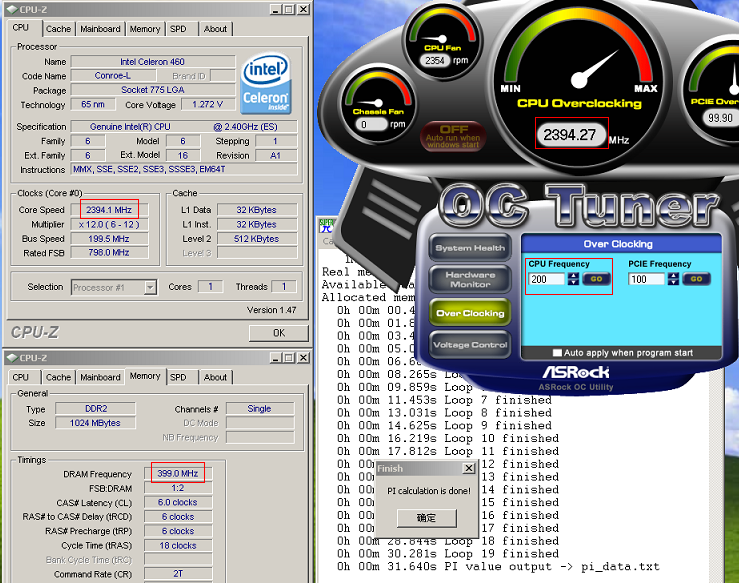
Task: Click the memory Size value 1024 MBytes
Action: tap(95, 423)
